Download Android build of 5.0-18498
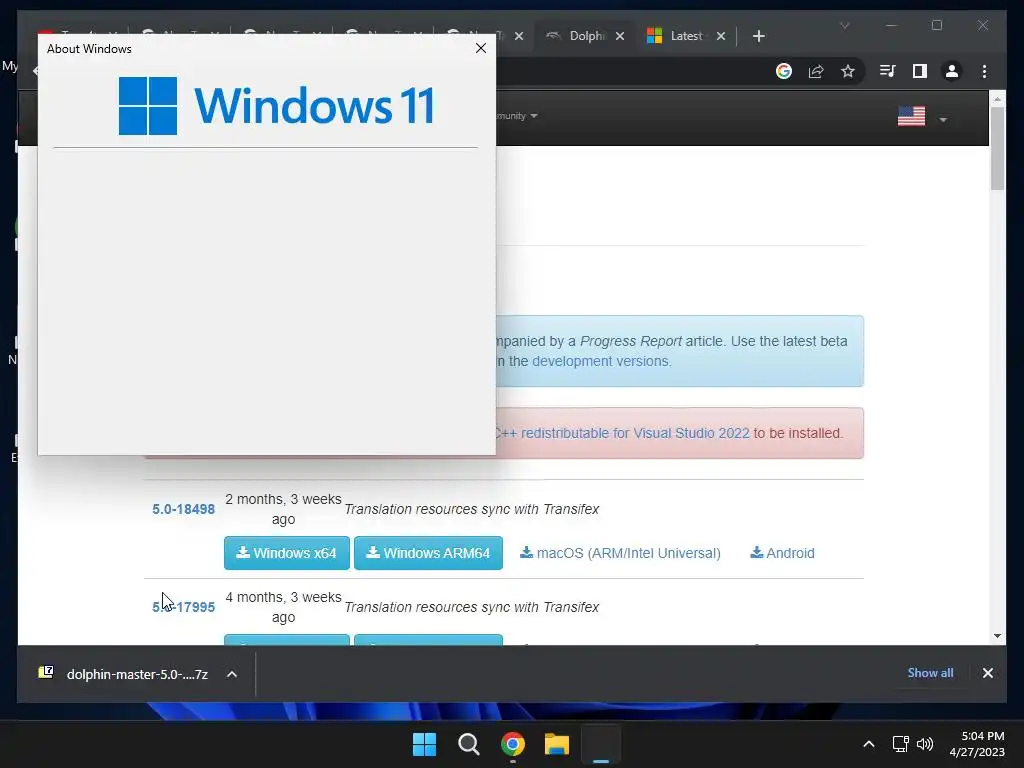 (x=782, y=553)
